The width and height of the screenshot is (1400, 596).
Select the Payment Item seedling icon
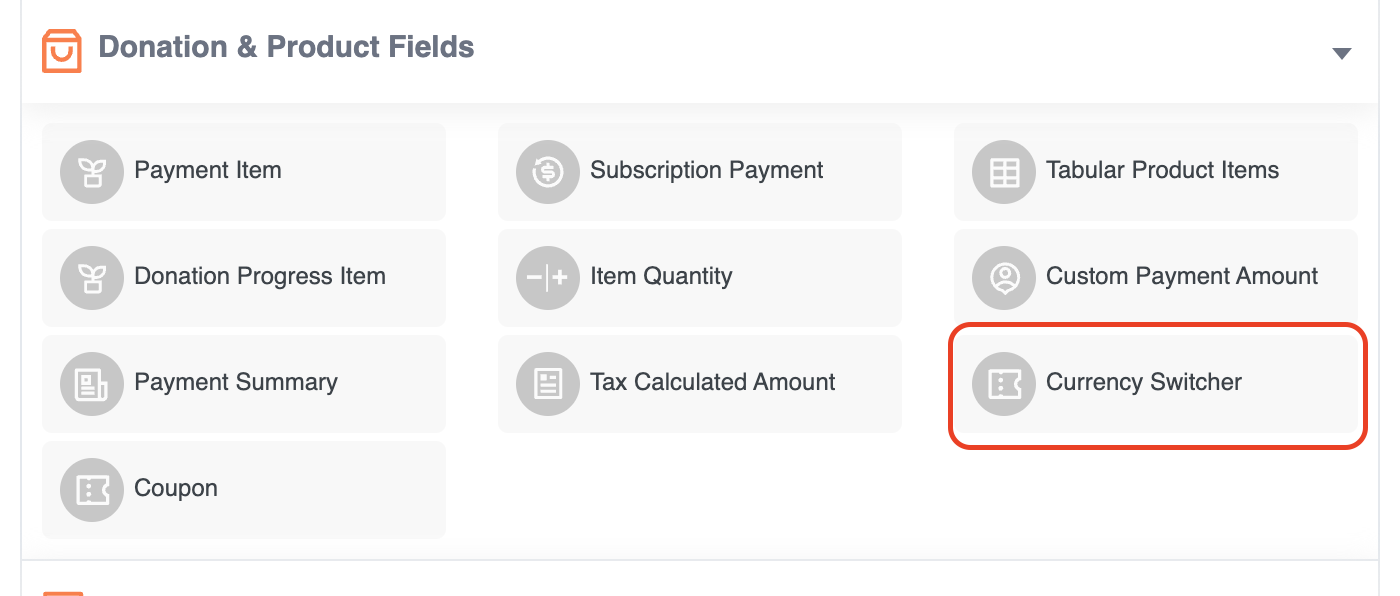click(x=92, y=171)
